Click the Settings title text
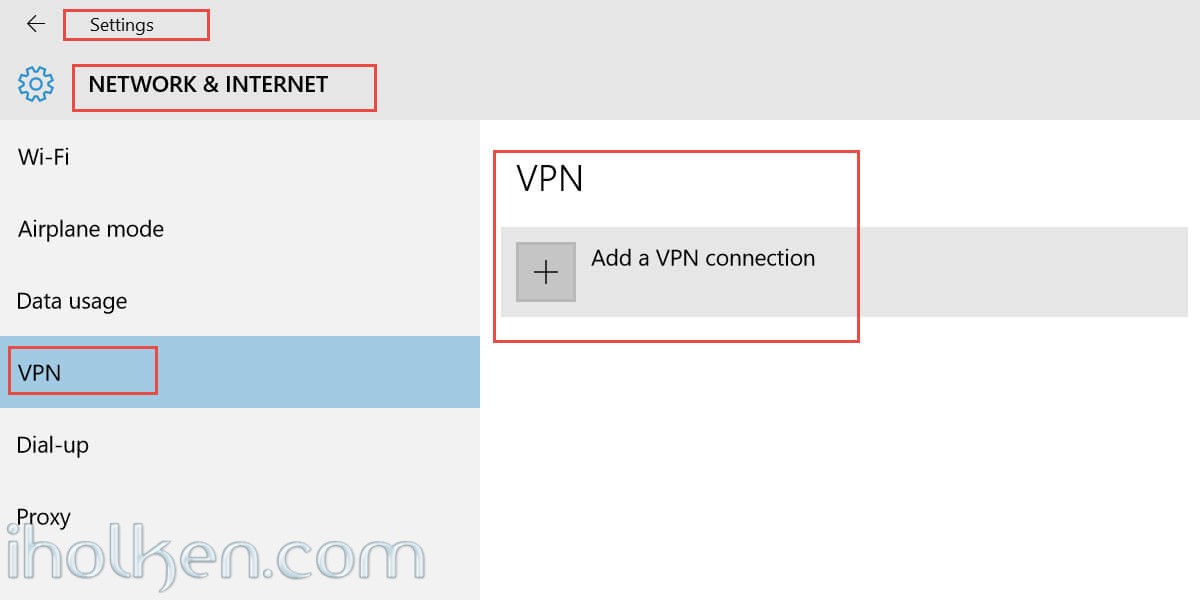The width and height of the screenshot is (1200, 600). click(121, 24)
